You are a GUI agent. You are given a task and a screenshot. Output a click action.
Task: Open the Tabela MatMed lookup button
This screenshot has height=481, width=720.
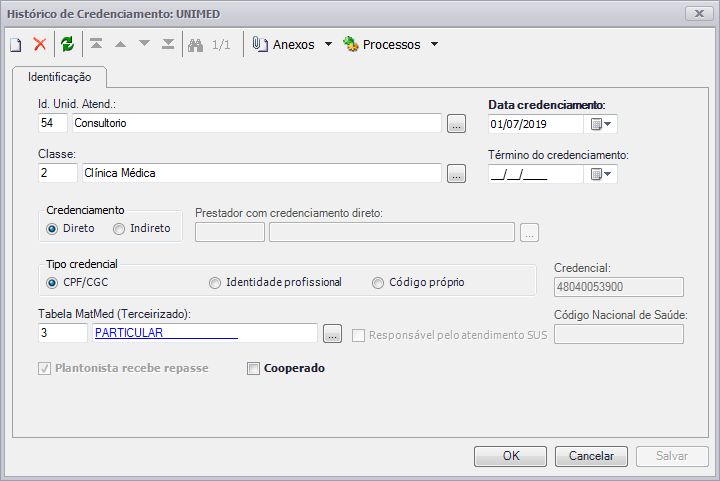tap(332, 333)
